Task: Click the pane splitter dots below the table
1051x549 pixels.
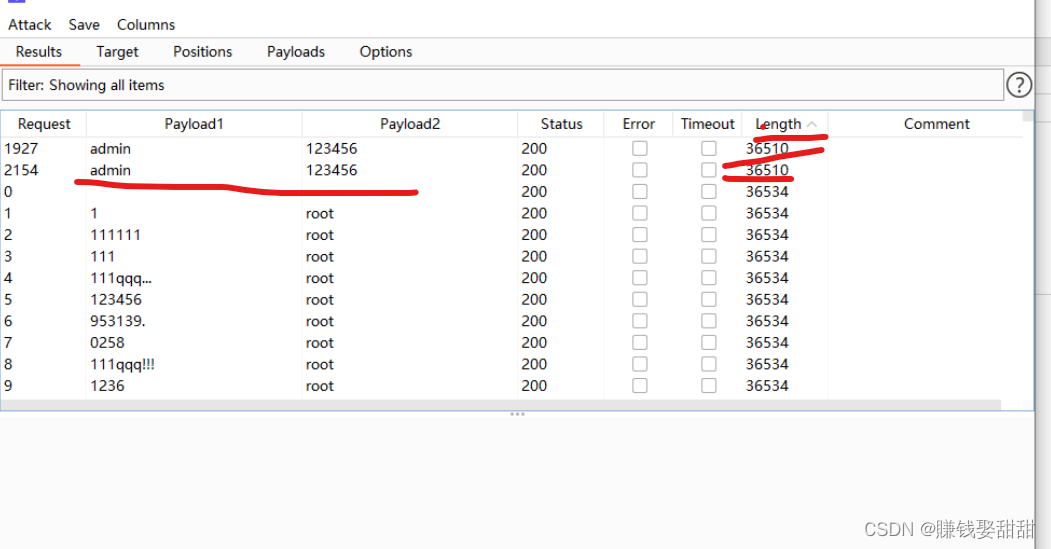Action: click(517, 414)
